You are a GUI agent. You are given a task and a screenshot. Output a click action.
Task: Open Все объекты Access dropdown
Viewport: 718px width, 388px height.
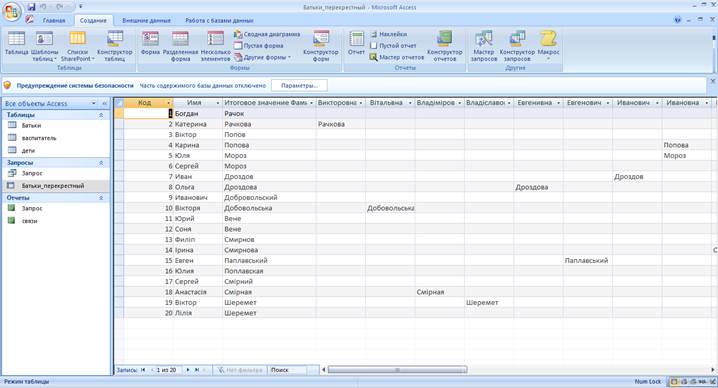[93, 104]
